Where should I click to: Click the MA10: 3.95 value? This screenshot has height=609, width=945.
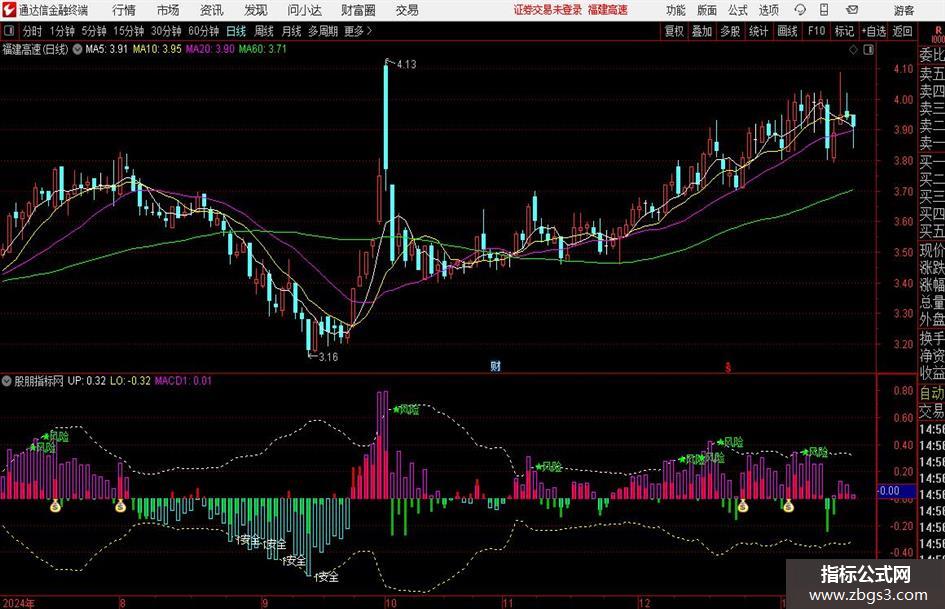(x=157, y=49)
